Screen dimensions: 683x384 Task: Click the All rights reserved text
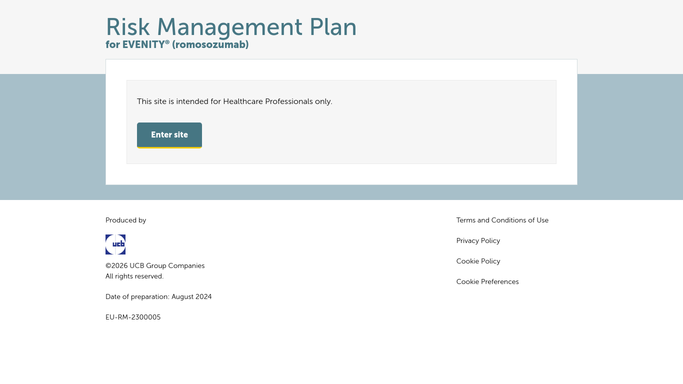135,276
